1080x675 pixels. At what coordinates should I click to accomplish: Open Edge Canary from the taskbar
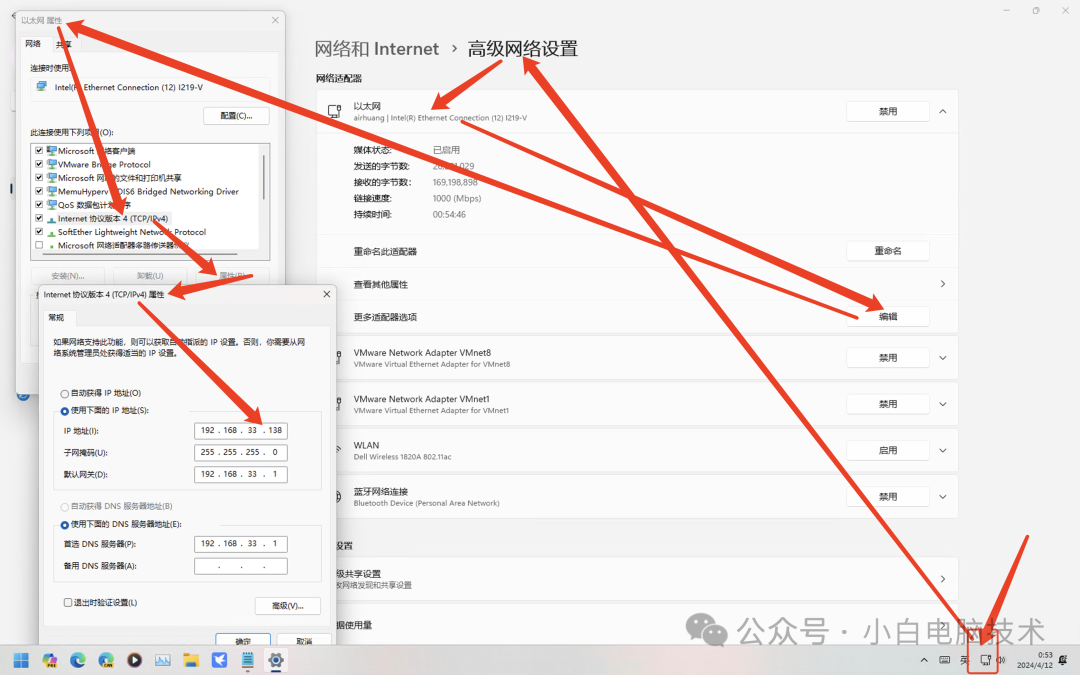(106, 661)
